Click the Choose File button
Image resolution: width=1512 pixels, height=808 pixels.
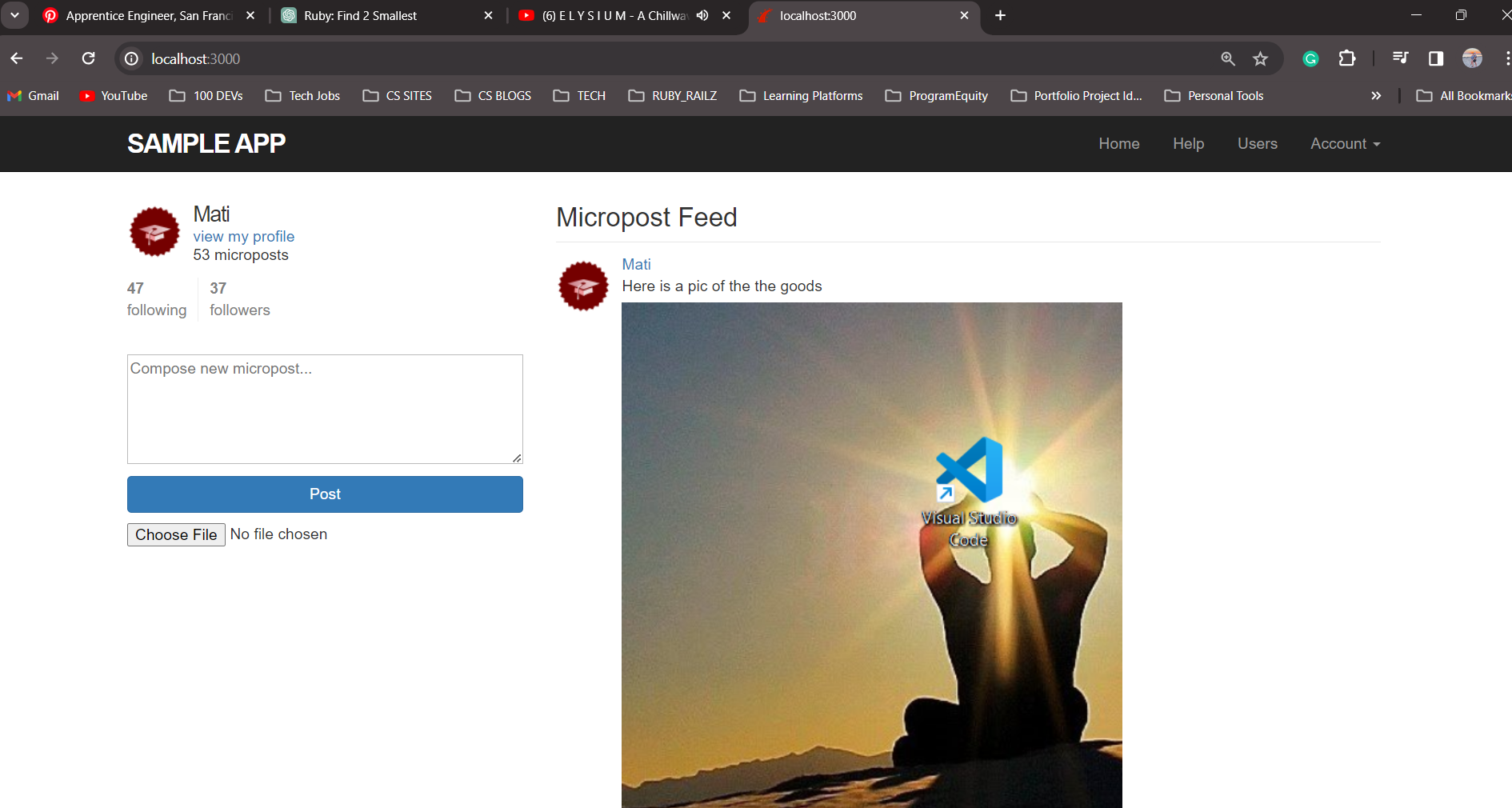(176, 534)
